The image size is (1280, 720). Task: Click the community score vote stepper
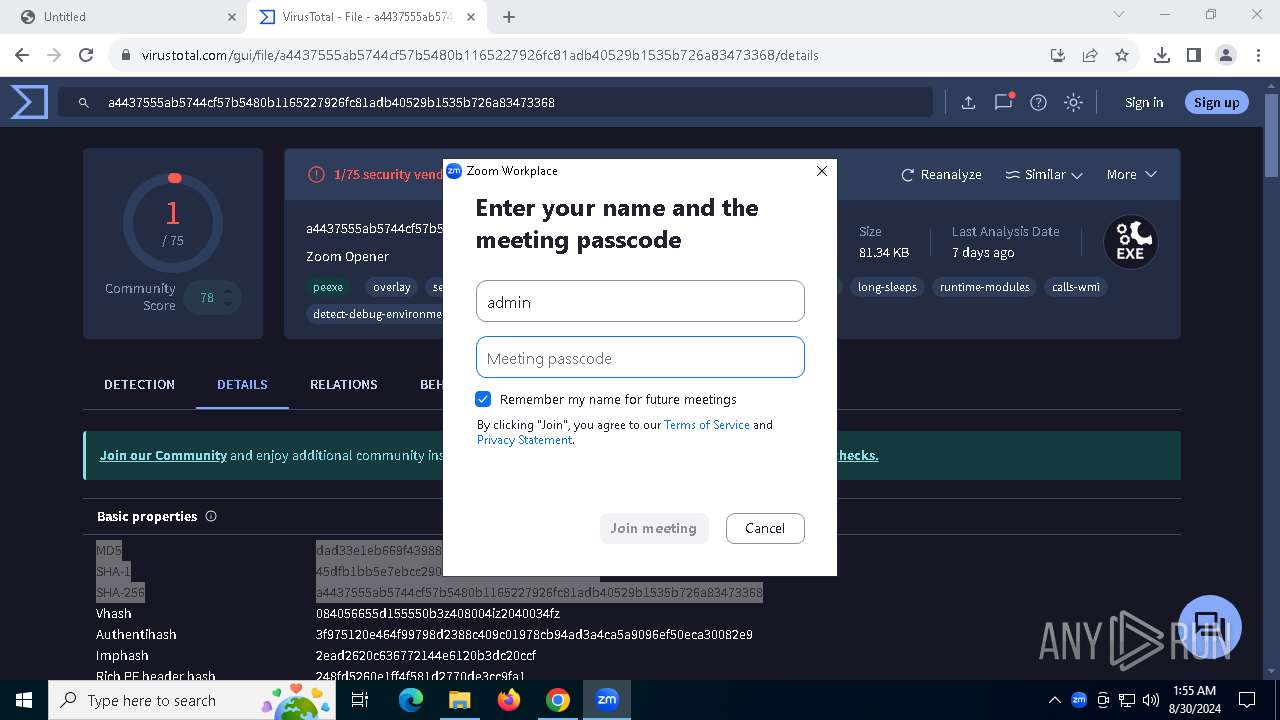[x=228, y=297]
